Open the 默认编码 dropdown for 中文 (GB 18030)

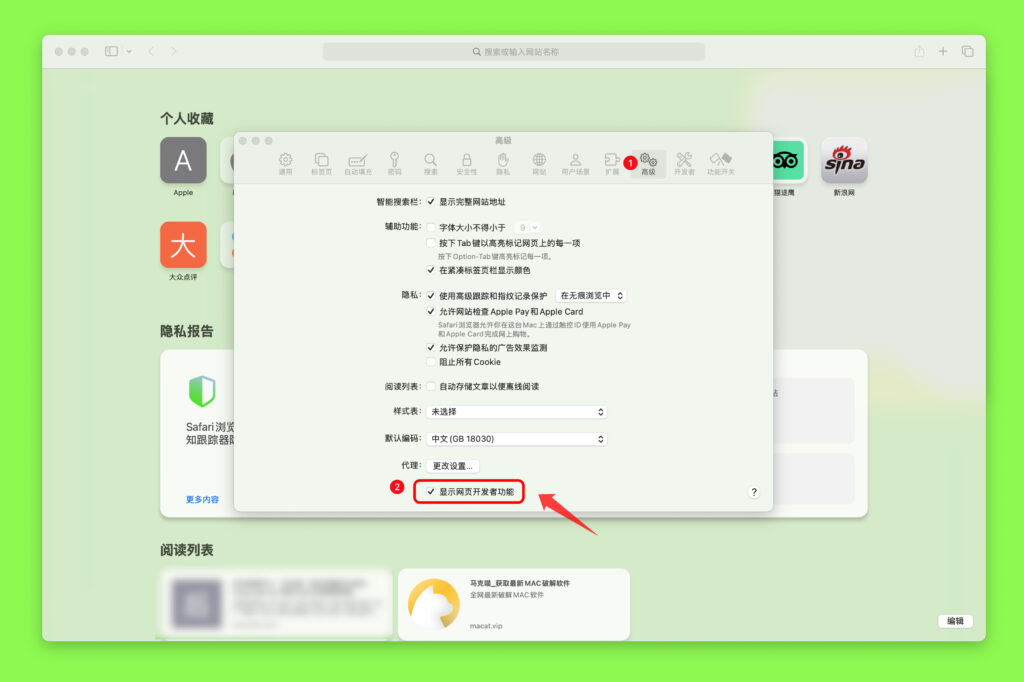(x=516, y=438)
